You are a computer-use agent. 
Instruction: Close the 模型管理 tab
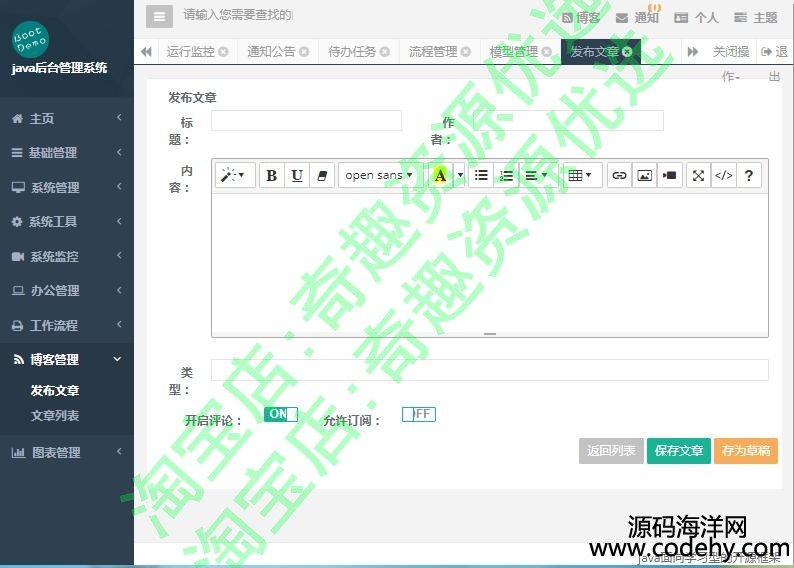click(x=546, y=52)
